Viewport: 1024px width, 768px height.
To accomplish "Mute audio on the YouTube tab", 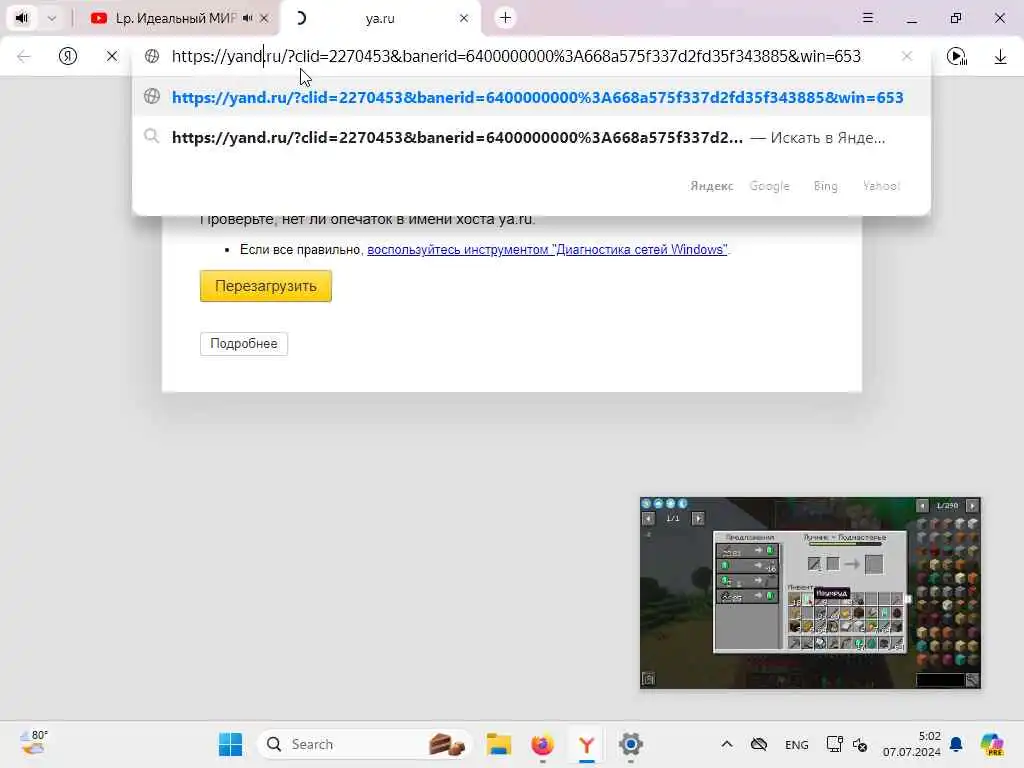I will tap(248, 18).
